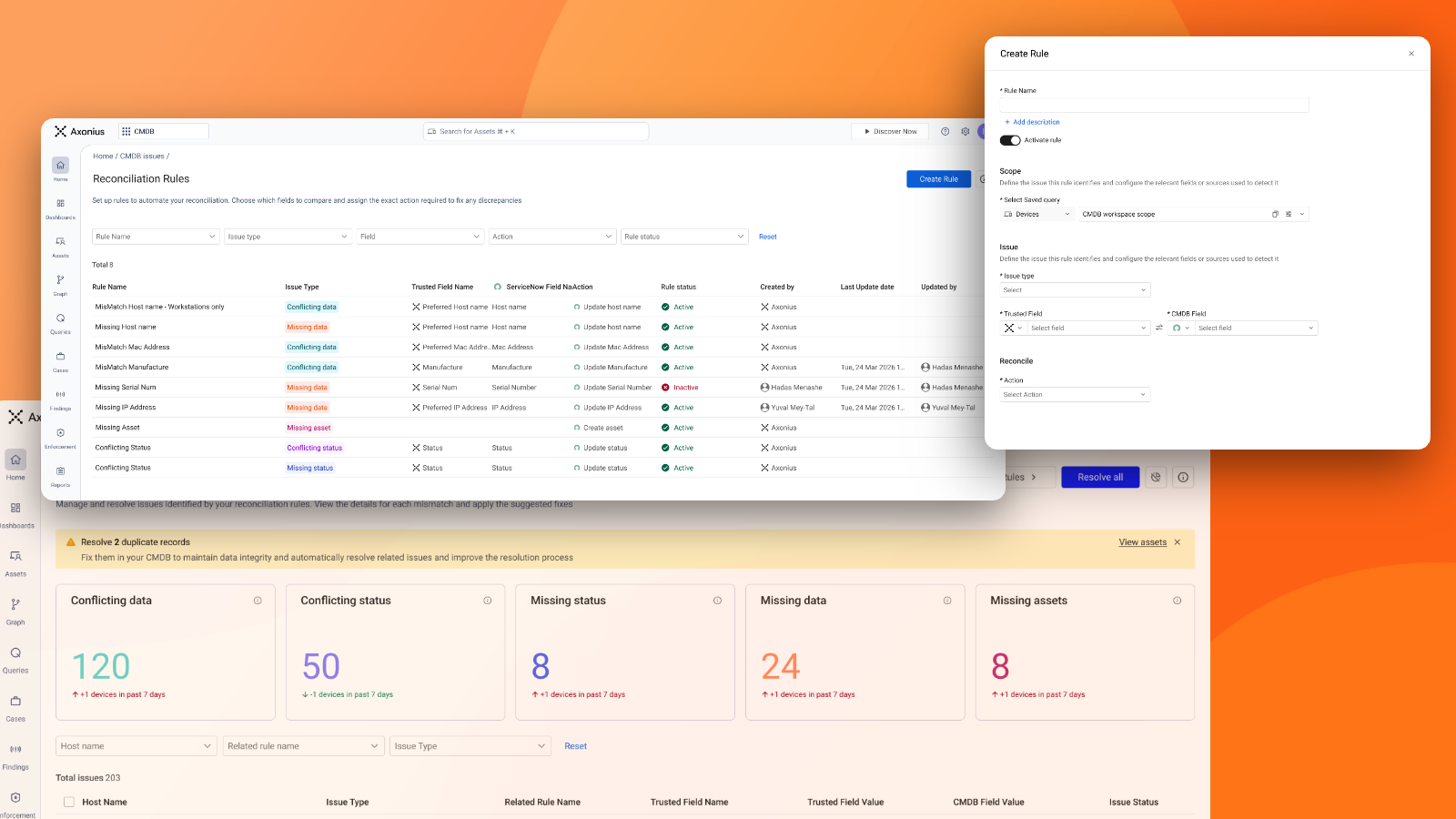The image size is (1456, 819).
Task: Open the Trusted Field Select field dropdown
Action: click(x=1089, y=328)
